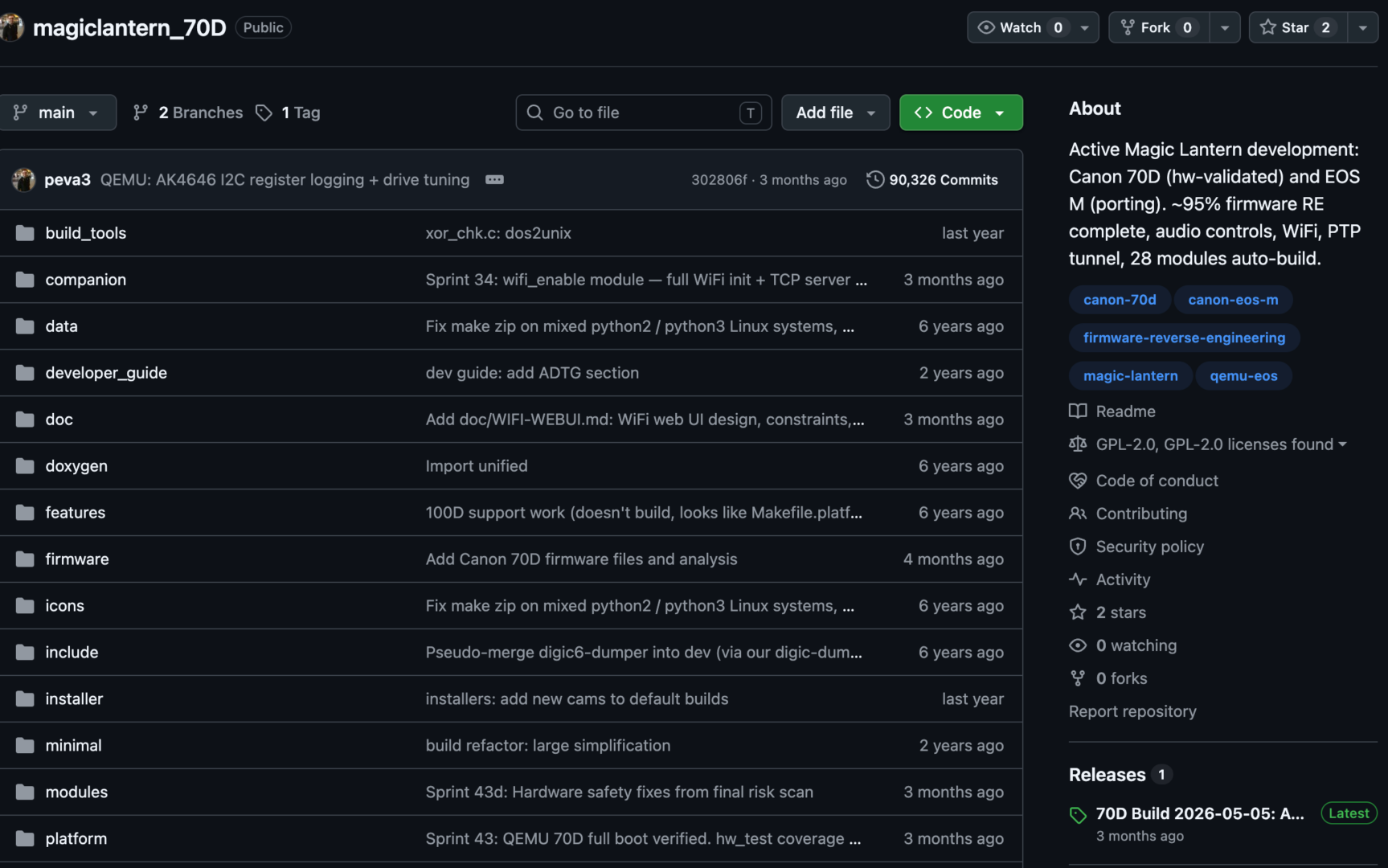Open commit hash 302806f

[x=719, y=180]
